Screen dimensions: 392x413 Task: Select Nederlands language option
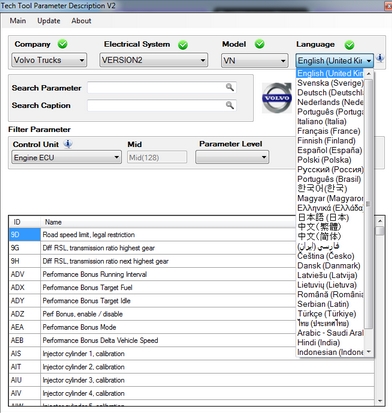(330, 102)
